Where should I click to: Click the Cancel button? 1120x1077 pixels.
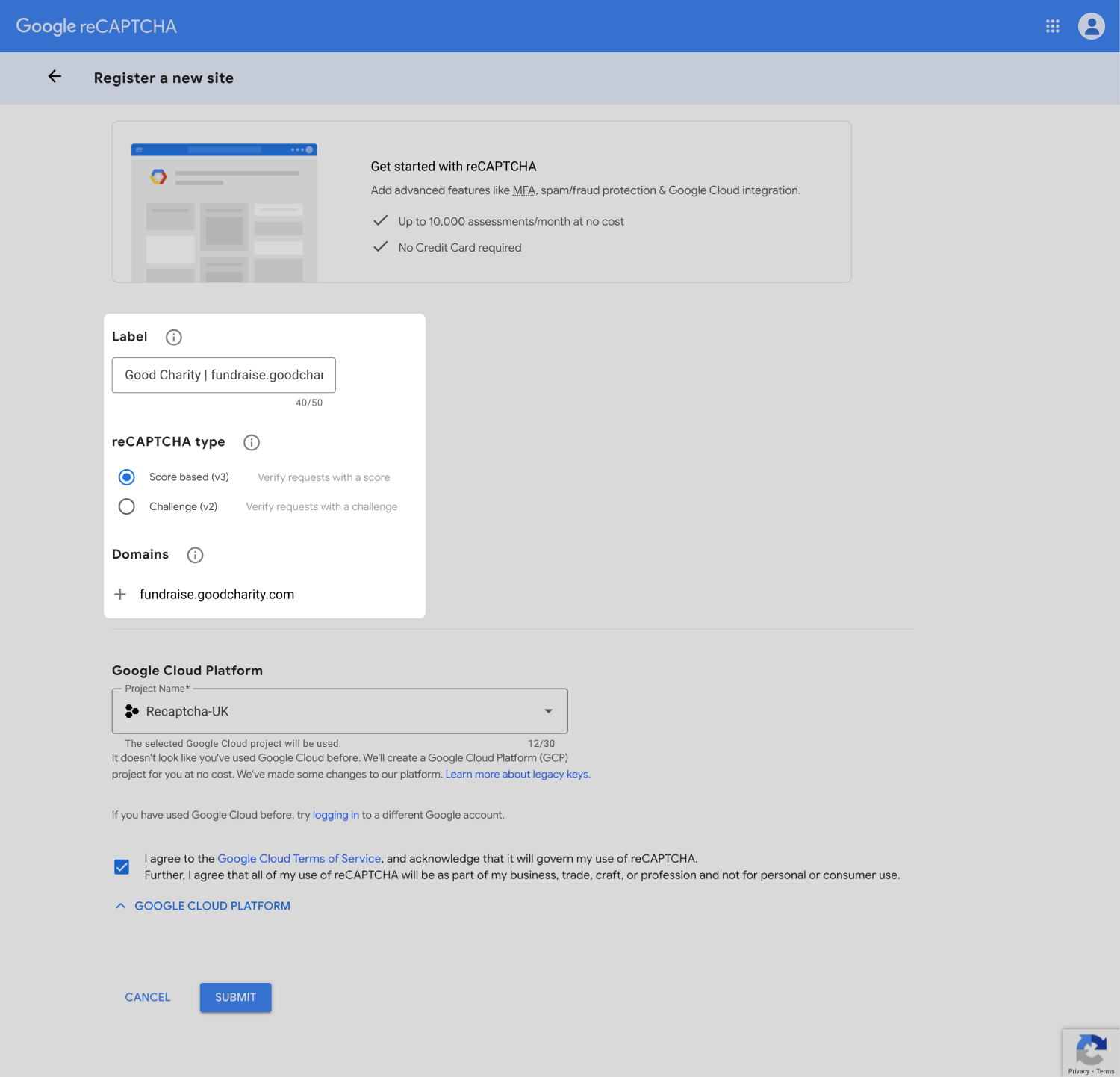pyautogui.click(x=147, y=997)
